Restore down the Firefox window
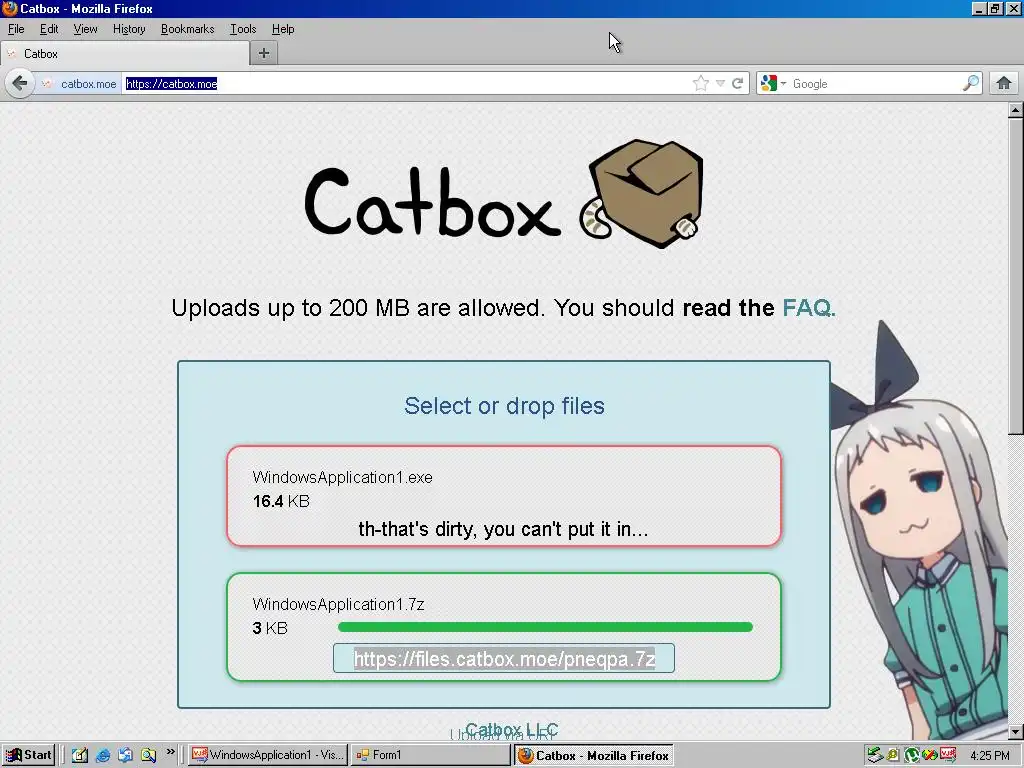The height and width of the screenshot is (768, 1024). (x=995, y=8)
